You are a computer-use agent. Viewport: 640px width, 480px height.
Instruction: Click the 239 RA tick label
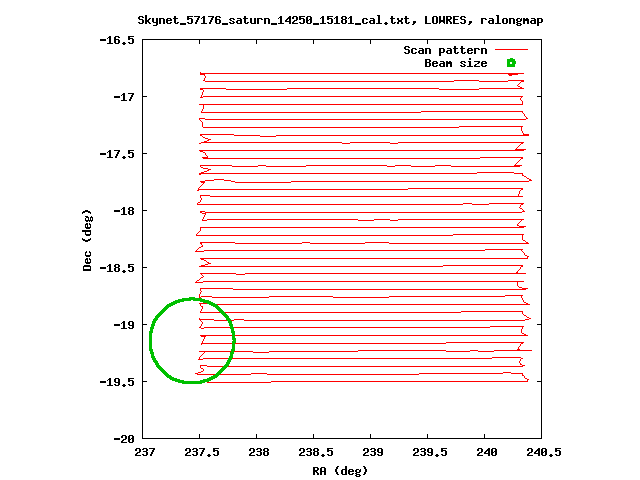coord(373,452)
